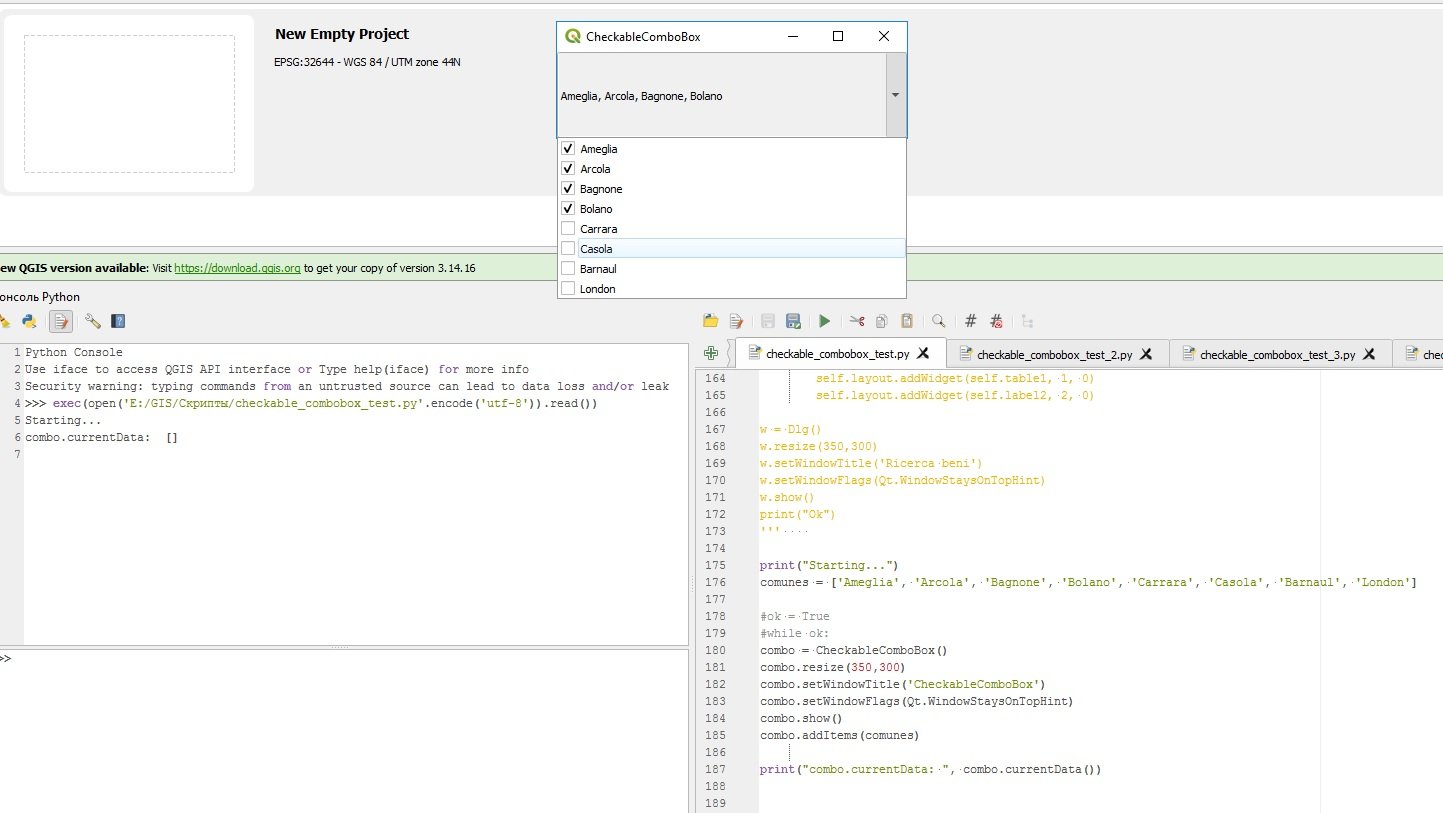
Task: Click the Paste clipboard icon
Action: pyautogui.click(x=907, y=321)
